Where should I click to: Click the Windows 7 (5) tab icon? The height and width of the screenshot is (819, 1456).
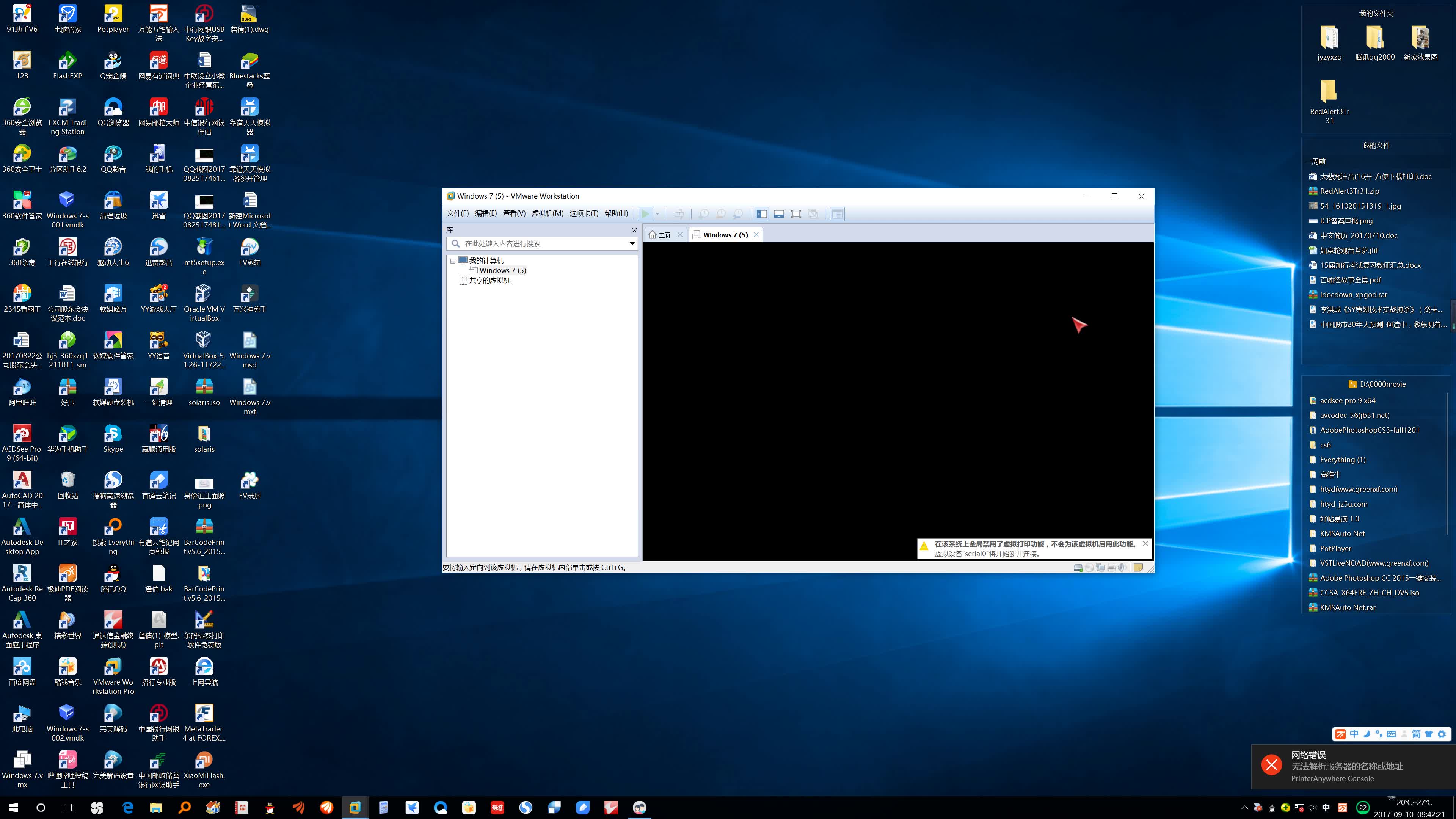point(697,235)
